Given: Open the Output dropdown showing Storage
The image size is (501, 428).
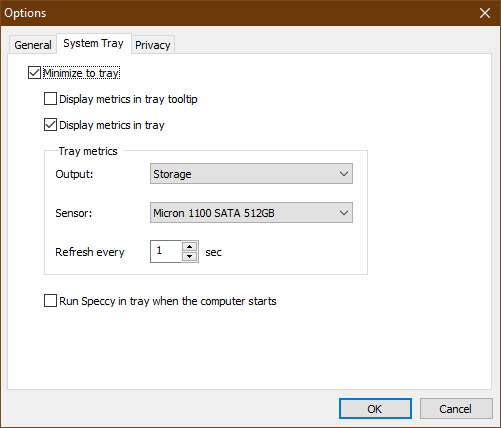Looking at the screenshot, I should [x=251, y=174].
